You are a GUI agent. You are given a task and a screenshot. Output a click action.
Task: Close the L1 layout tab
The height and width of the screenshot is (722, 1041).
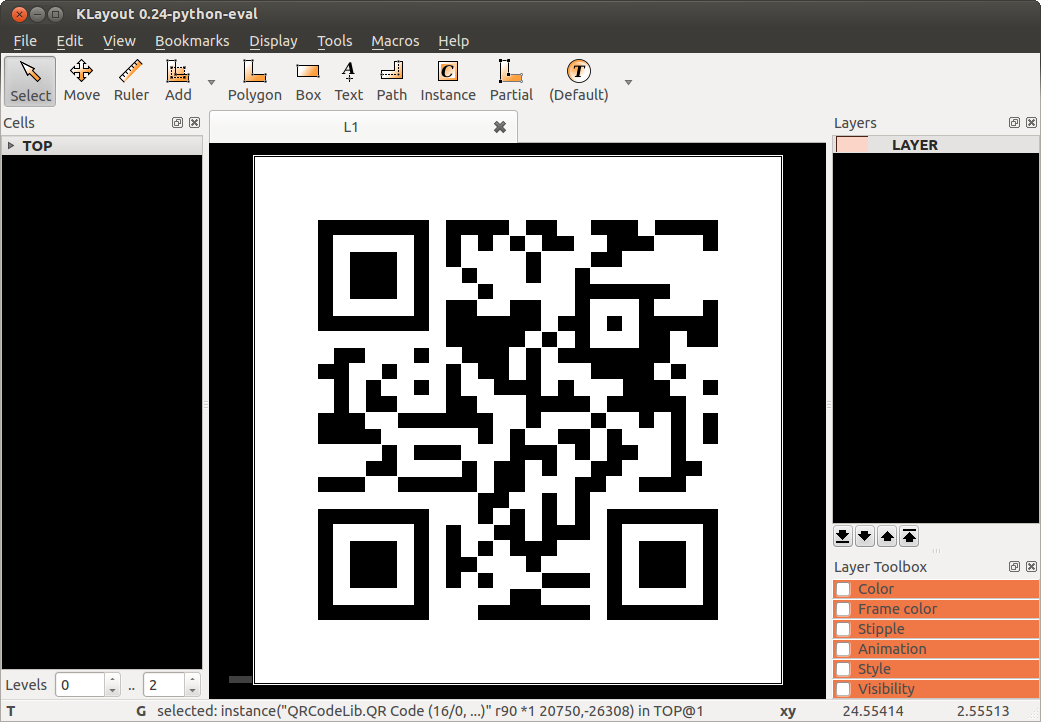tap(500, 127)
